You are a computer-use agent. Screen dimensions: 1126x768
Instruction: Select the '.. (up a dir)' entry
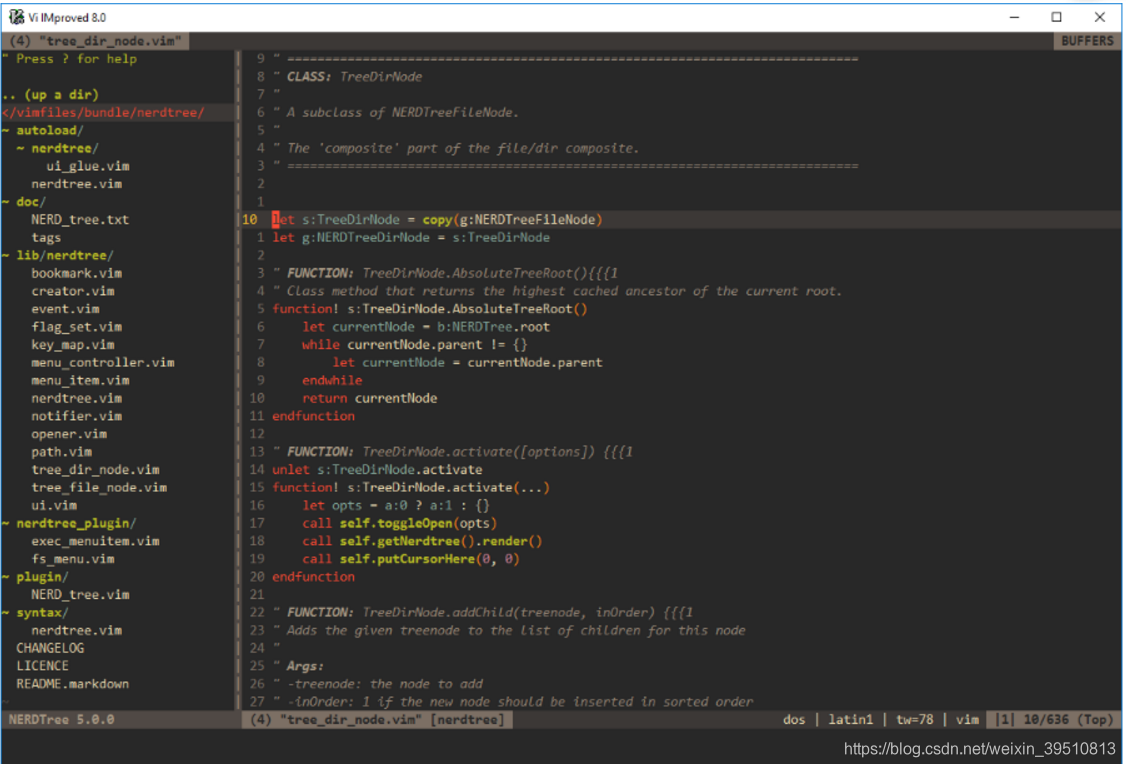pos(50,94)
